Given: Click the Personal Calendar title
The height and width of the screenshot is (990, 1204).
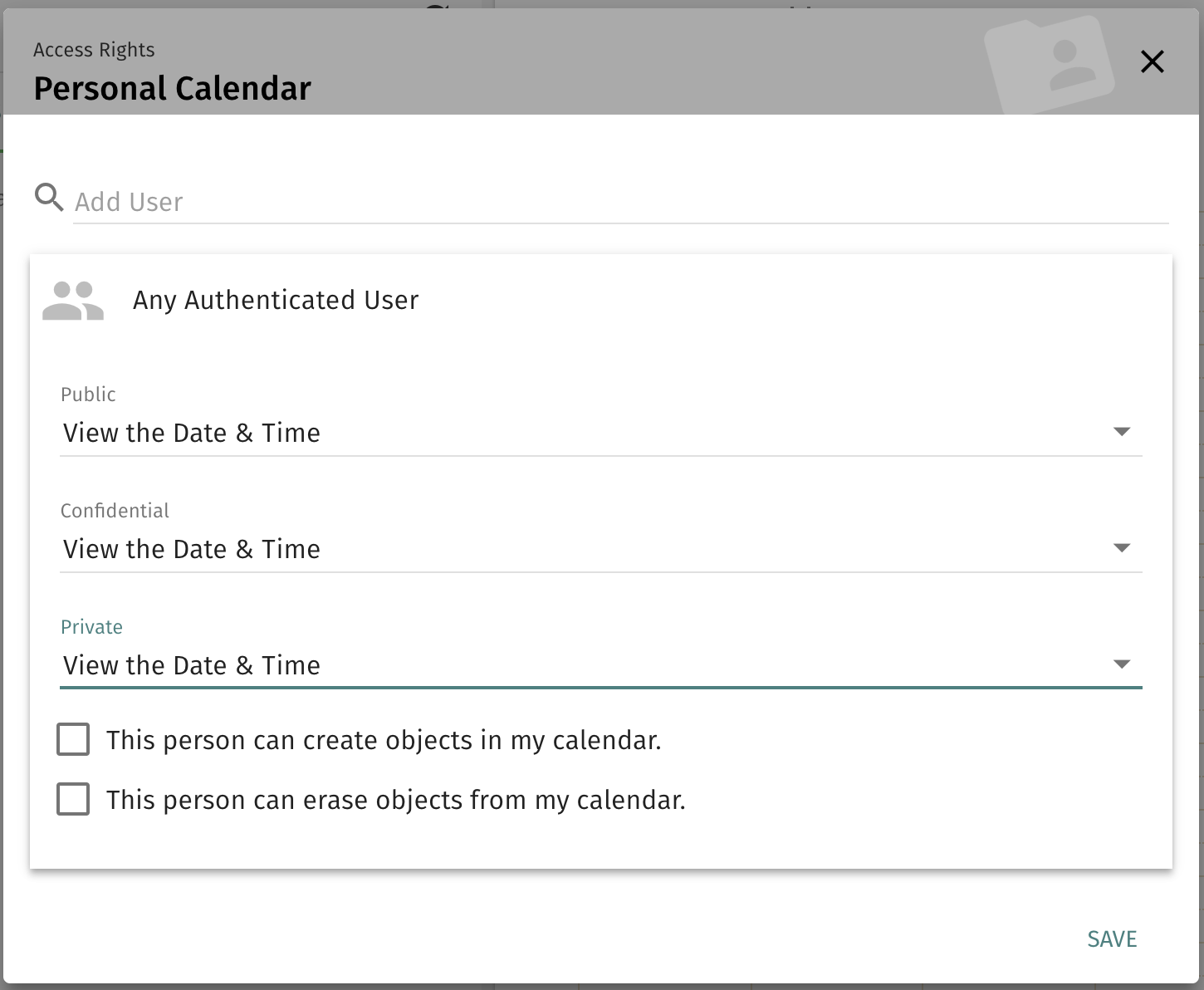Looking at the screenshot, I should [172, 88].
